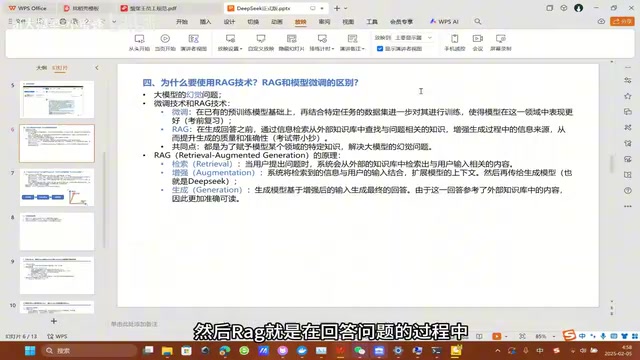
Task: Switch to 设计 ribbon tab
Action: coord(229,22)
